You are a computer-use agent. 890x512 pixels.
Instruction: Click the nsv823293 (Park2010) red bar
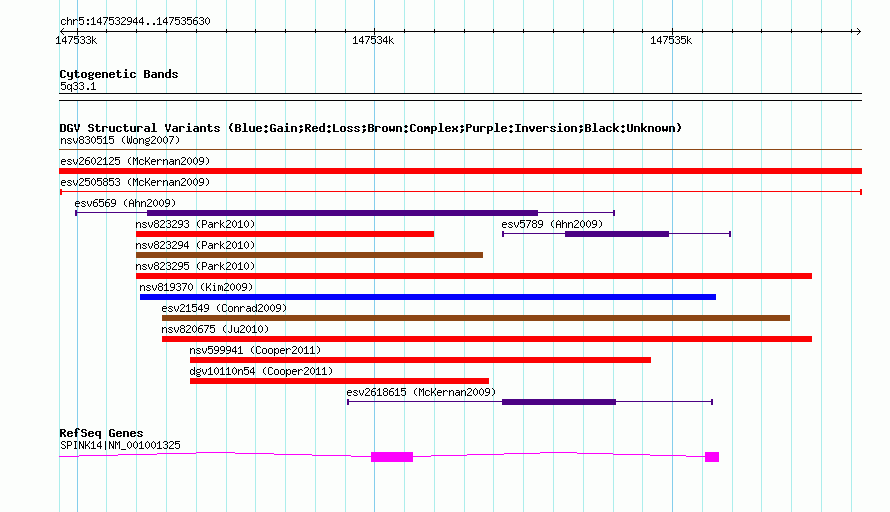coord(285,234)
